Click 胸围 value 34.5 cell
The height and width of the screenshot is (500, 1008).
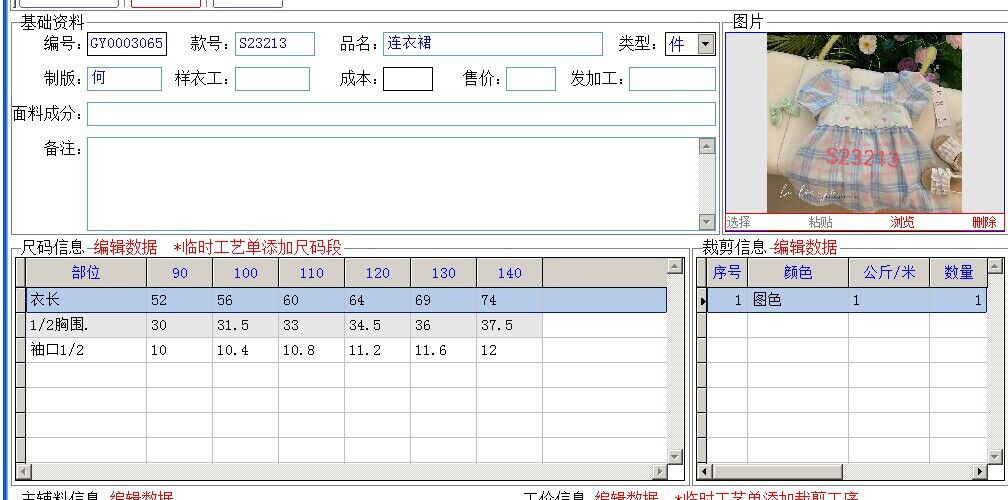tap(377, 325)
